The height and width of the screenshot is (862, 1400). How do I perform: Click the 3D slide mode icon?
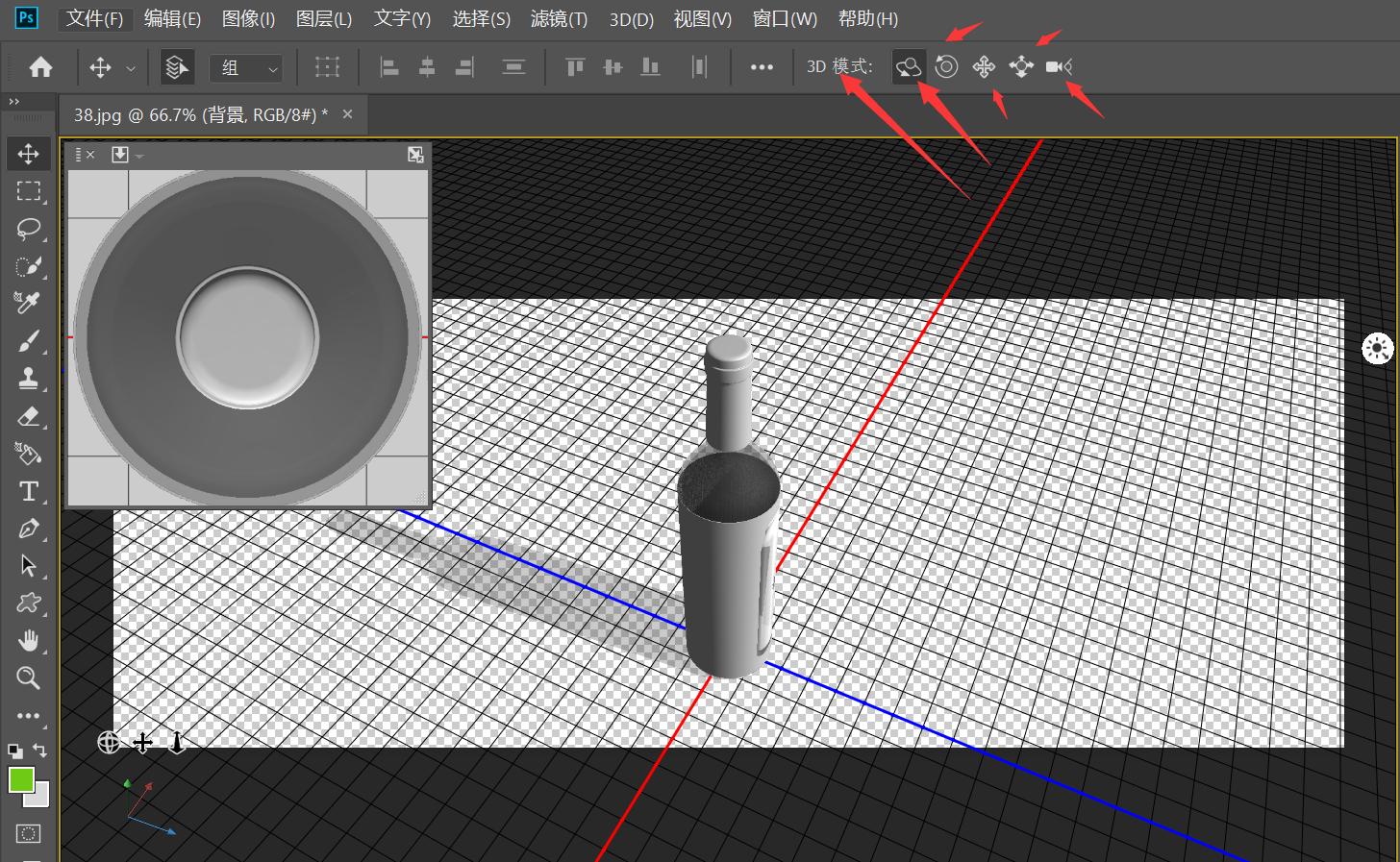pyautogui.click(x=1021, y=67)
